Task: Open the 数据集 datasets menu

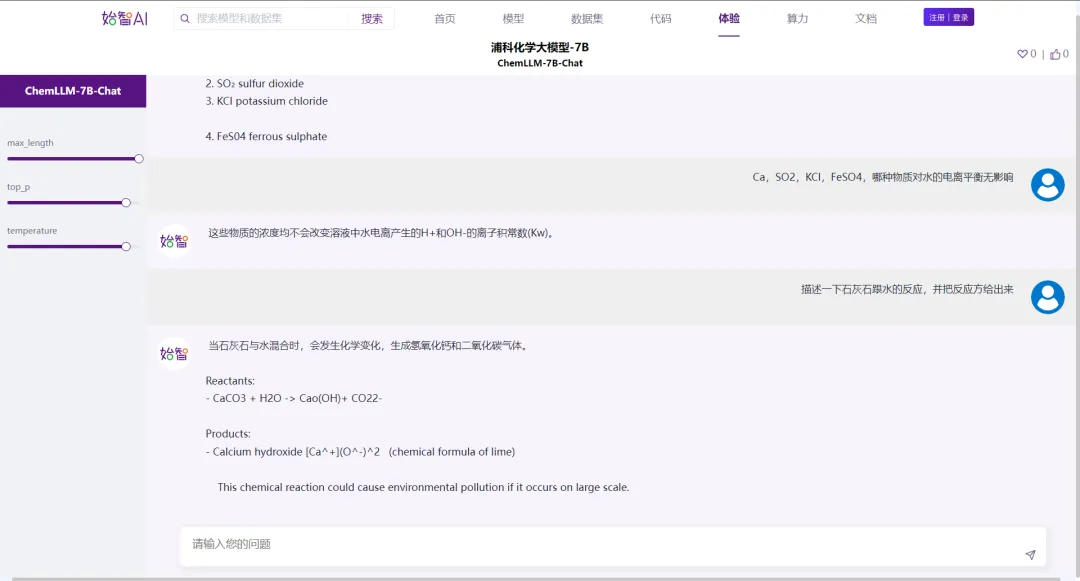Action: 587,19
